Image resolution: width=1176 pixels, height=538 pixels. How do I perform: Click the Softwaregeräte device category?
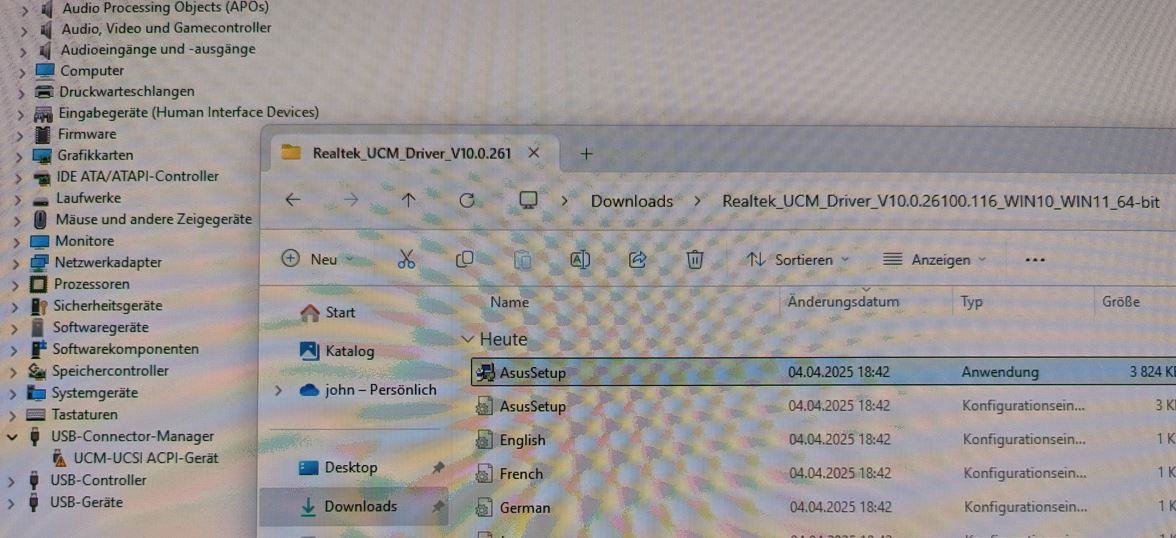[89, 328]
